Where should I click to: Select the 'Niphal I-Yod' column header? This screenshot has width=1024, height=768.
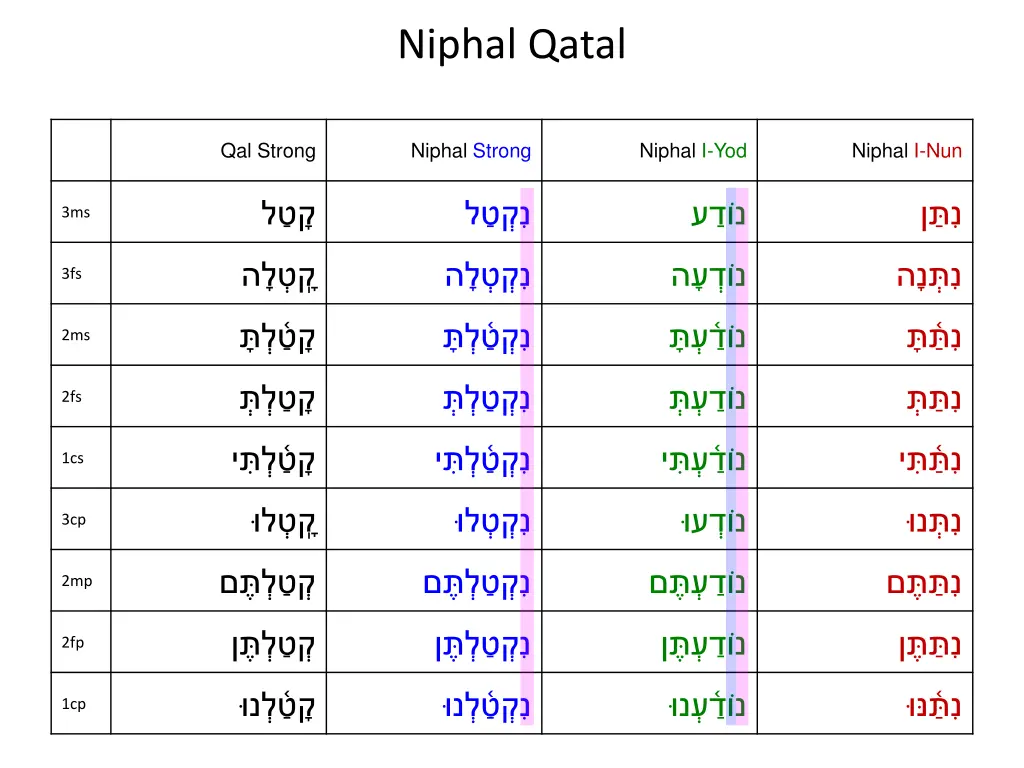point(693,151)
